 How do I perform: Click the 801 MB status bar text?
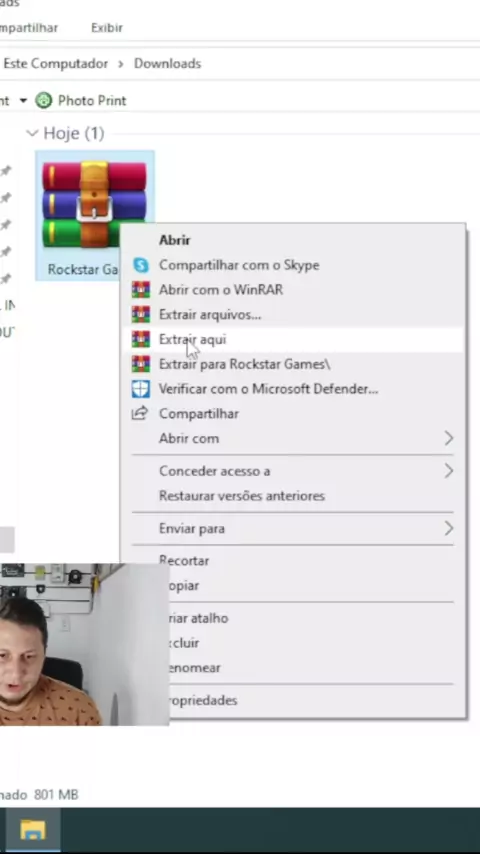56,795
